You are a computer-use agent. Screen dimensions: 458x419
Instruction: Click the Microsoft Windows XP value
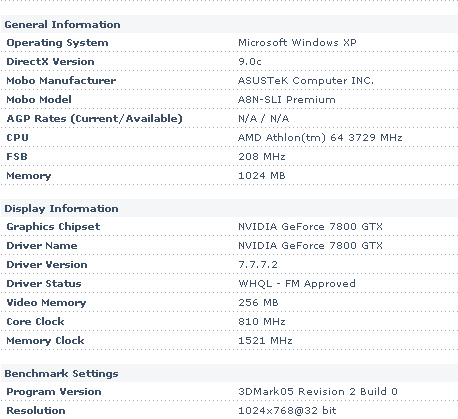pyautogui.click(x=297, y=43)
